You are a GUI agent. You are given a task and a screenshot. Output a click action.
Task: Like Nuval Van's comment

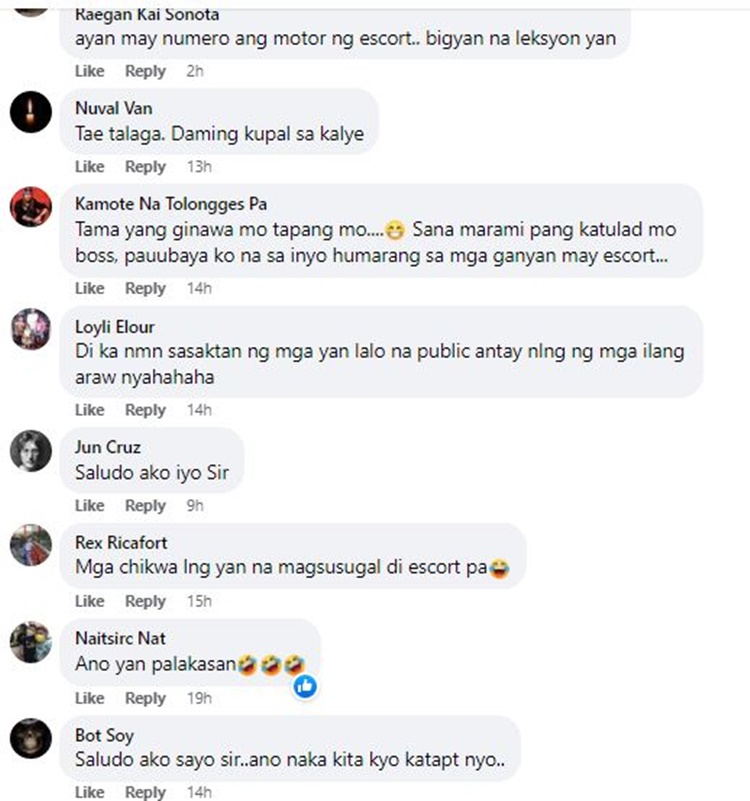coord(89,167)
